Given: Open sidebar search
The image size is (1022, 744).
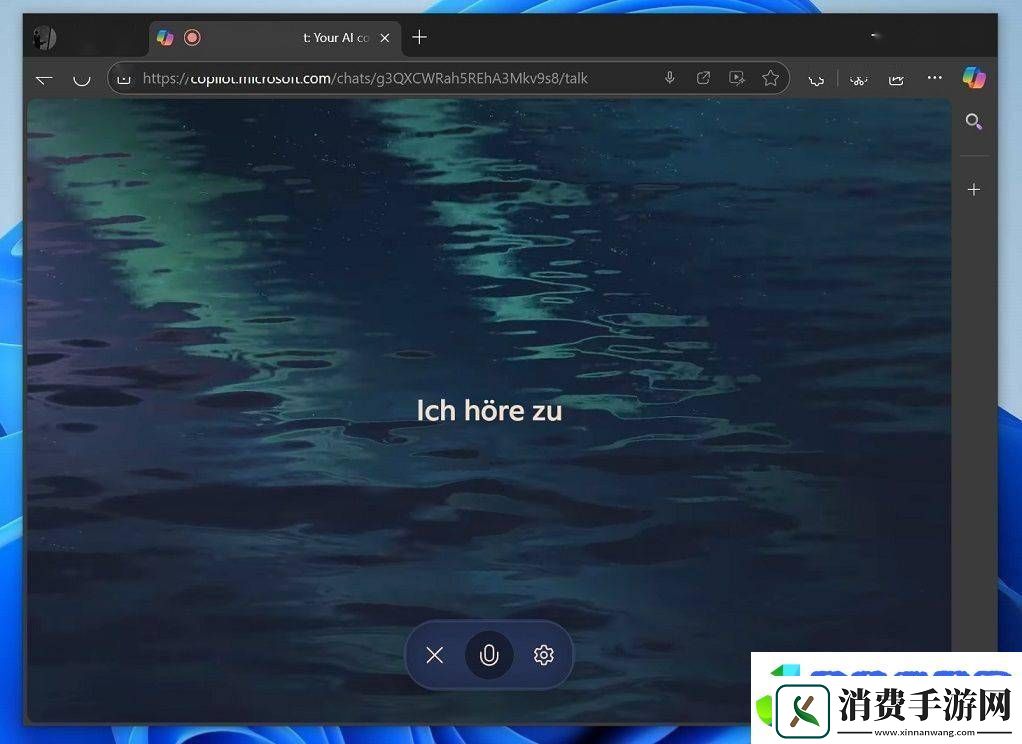Looking at the screenshot, I should (973, 122).
